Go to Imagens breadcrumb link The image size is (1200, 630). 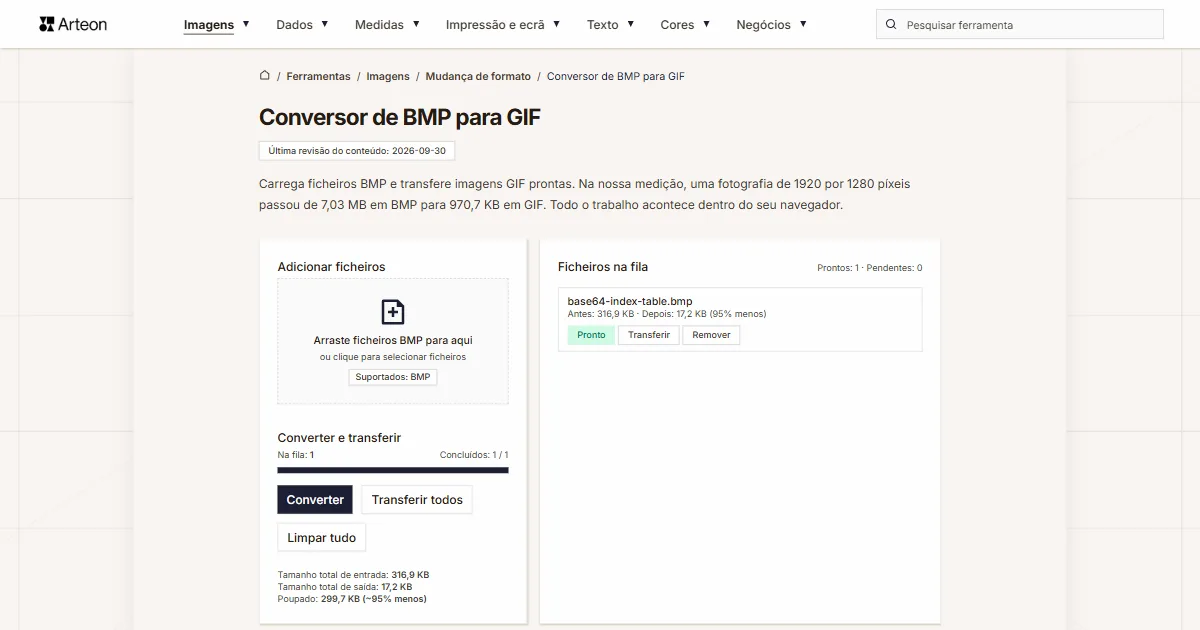tap(388, 76)
